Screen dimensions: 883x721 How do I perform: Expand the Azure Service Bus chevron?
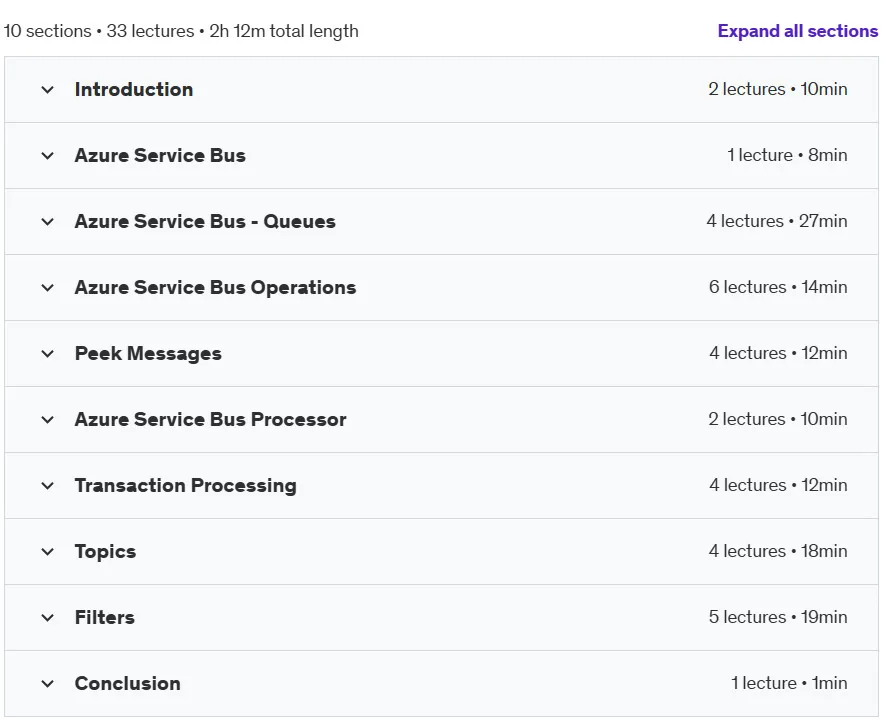pyautogui.click(x=48, y=155)
